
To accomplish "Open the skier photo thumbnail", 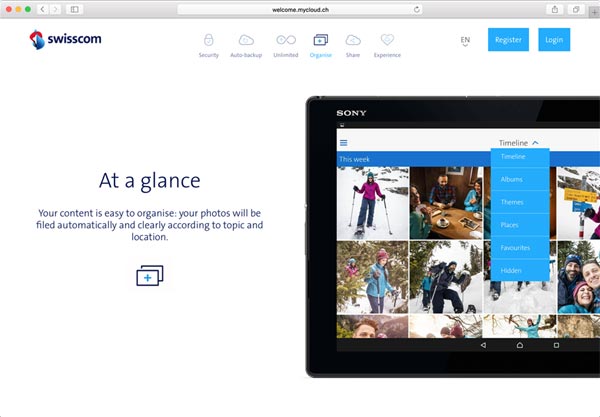I will (371, 203).
